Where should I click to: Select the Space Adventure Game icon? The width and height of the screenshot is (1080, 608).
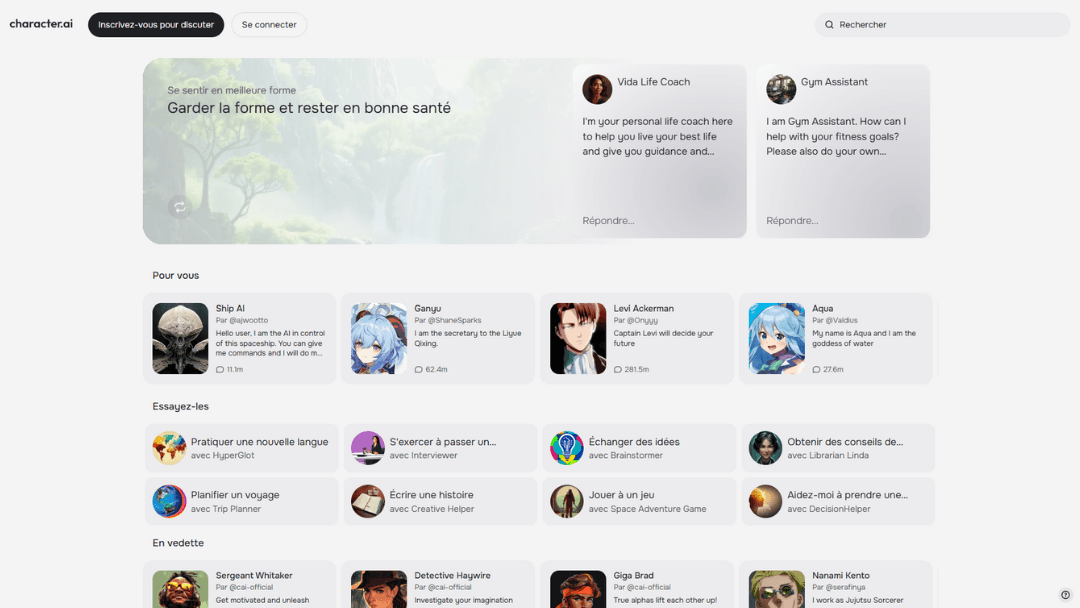coord(566,501)
